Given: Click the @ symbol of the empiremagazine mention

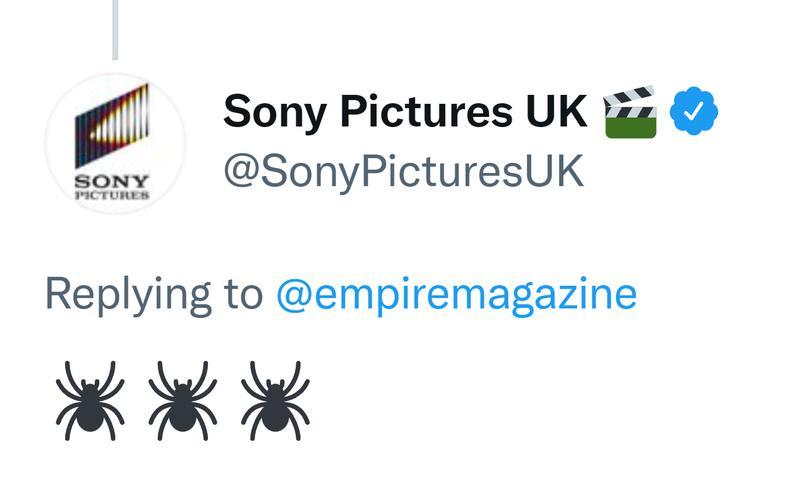Looking at the screenshot, I should click(294, 296).
